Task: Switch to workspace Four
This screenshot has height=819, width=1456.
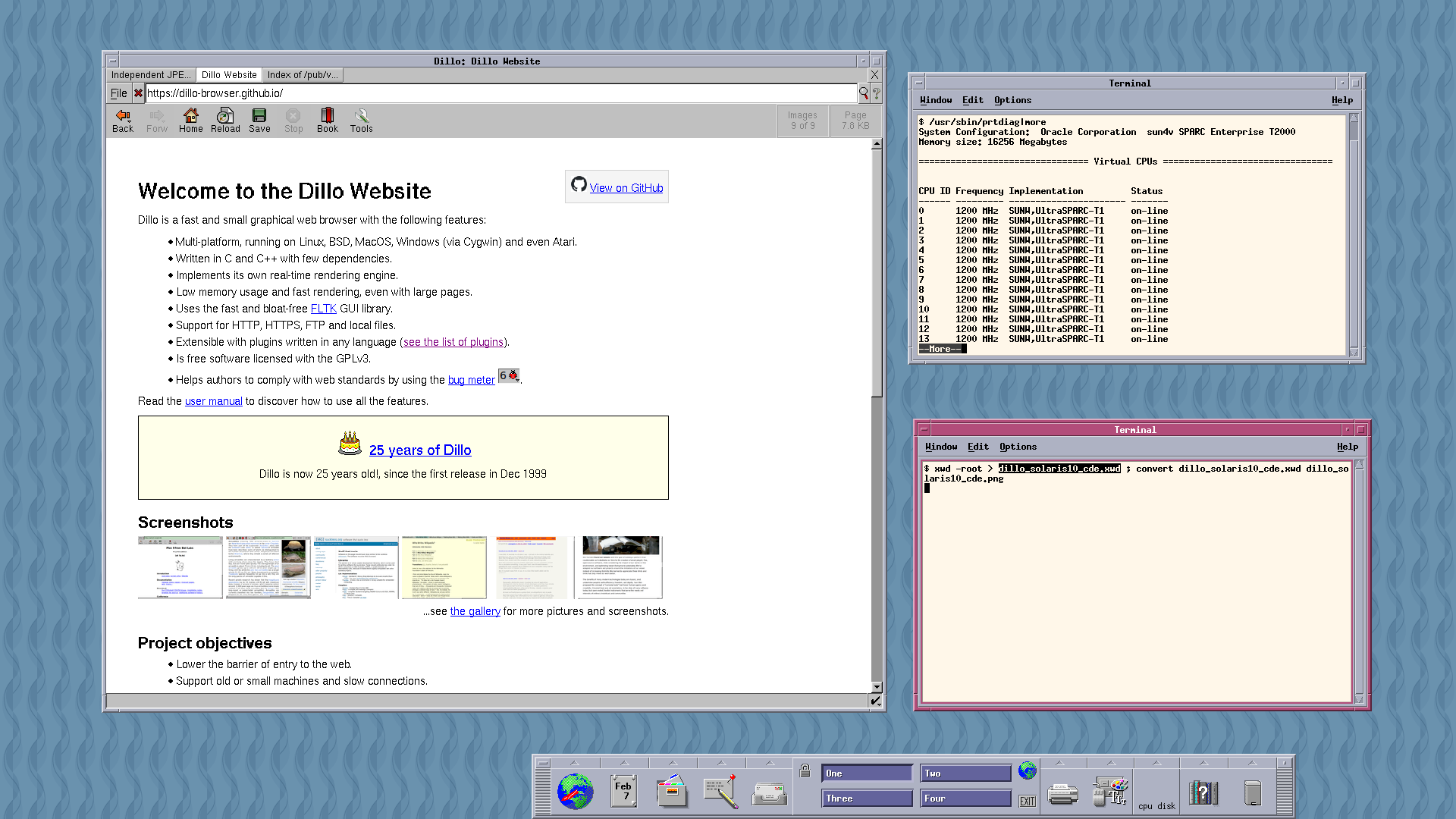Action: 965,798
